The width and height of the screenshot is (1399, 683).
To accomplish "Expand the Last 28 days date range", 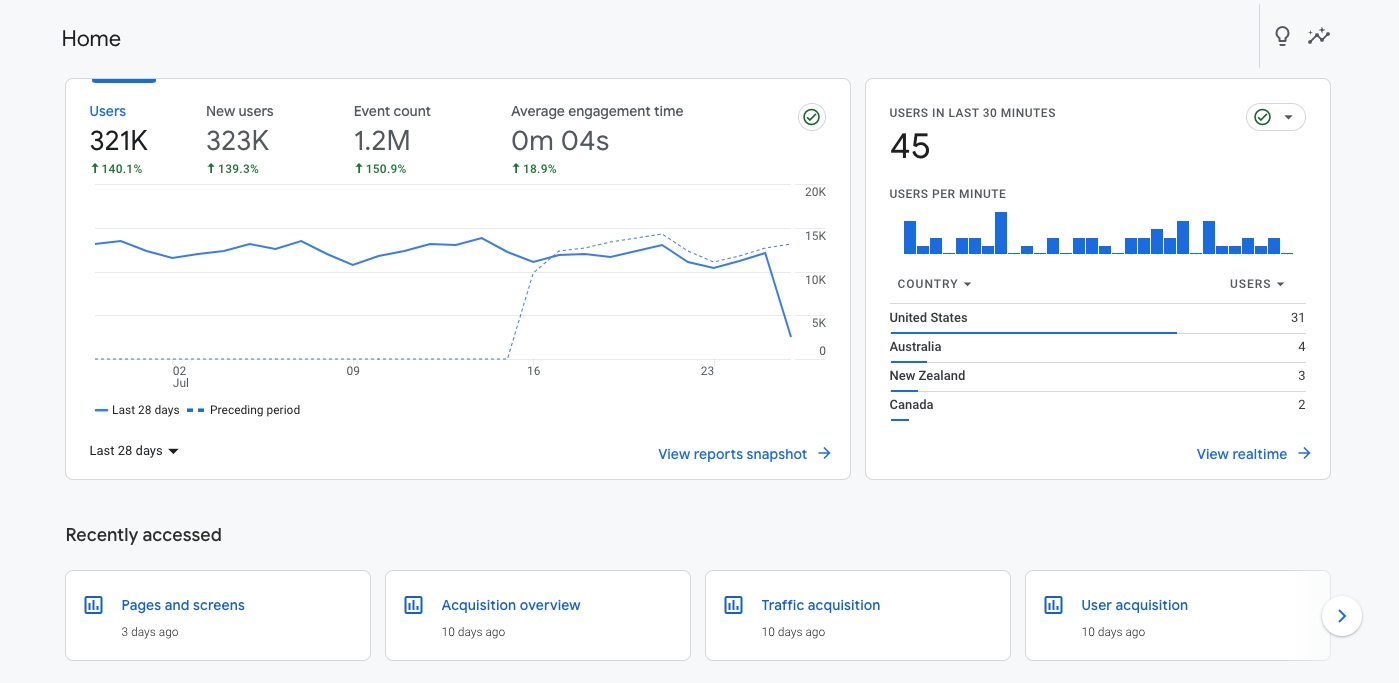I will (x=134, y=451).
